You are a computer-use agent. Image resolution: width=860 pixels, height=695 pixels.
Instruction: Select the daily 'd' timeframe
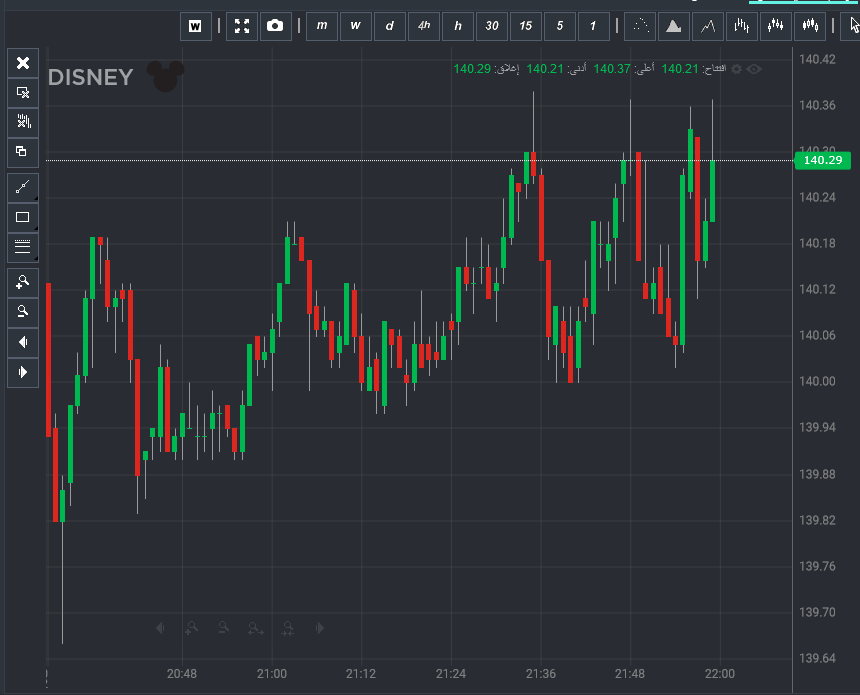[x=390, y=26]
